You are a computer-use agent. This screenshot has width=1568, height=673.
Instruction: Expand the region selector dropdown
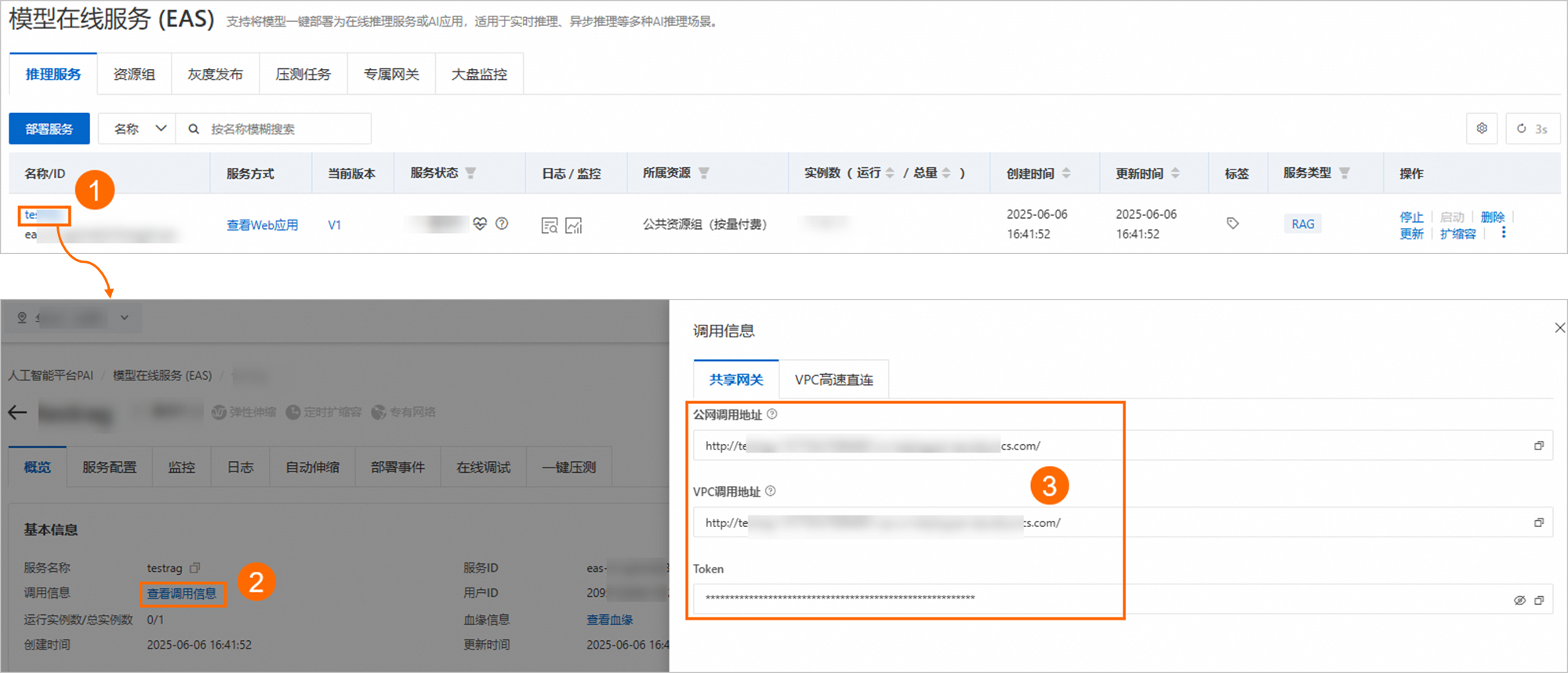click(x=124, y=318)
